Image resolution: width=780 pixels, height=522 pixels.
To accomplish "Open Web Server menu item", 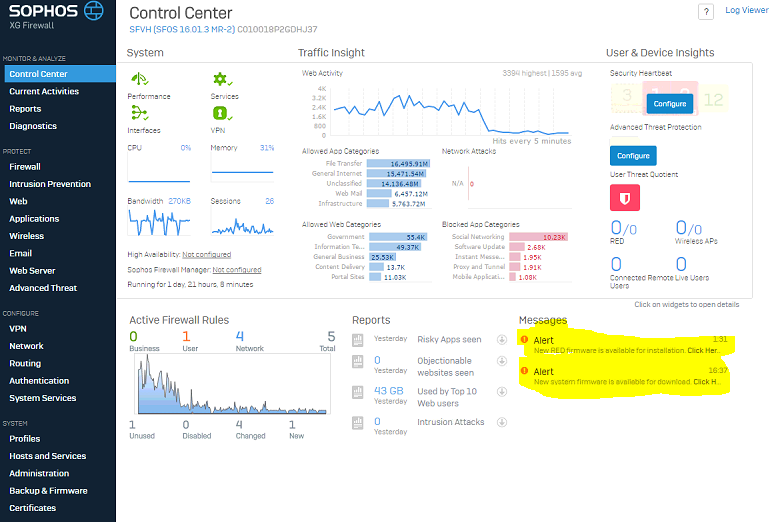I will click(32, 271).
